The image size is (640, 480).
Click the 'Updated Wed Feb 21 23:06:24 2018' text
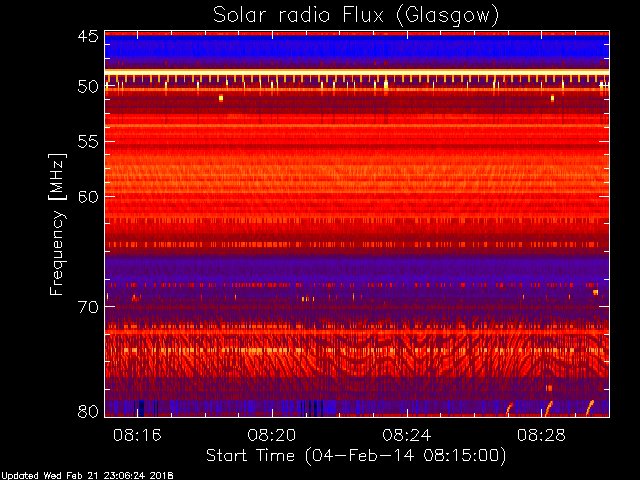87,476
